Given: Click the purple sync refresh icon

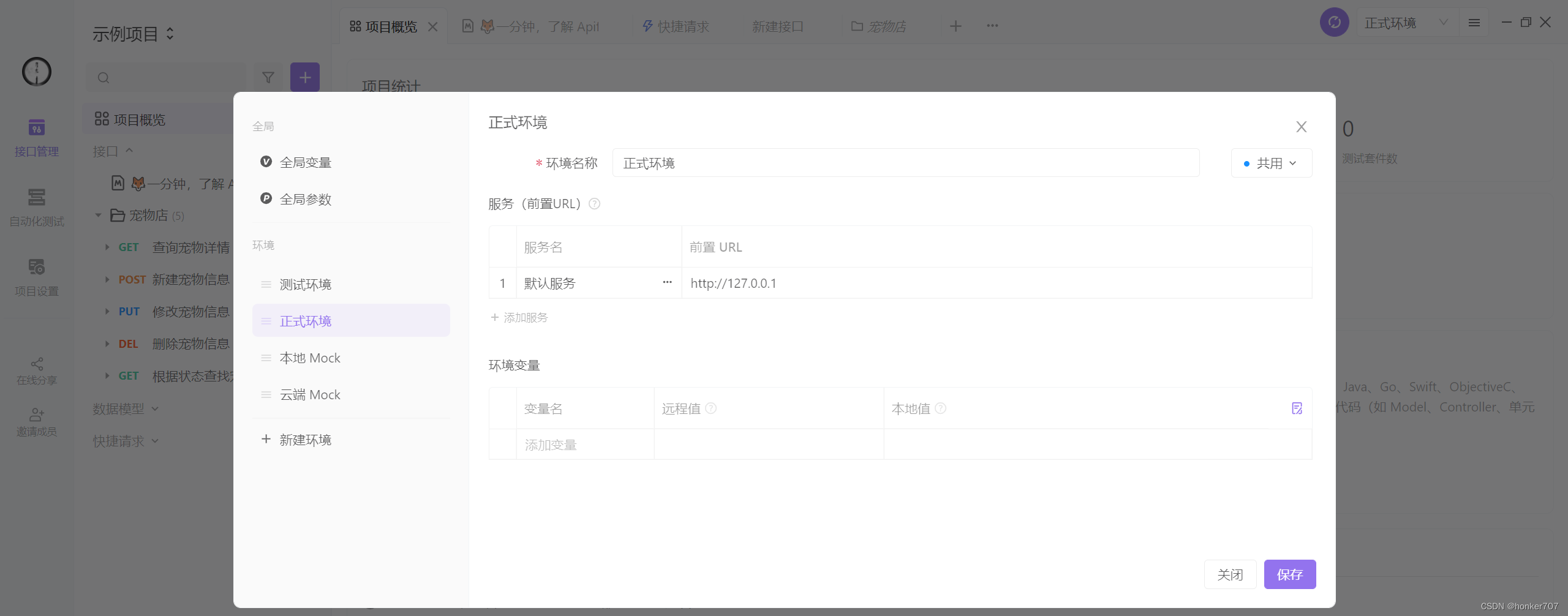Looking at the screenshot, I should pos(1334,23).
